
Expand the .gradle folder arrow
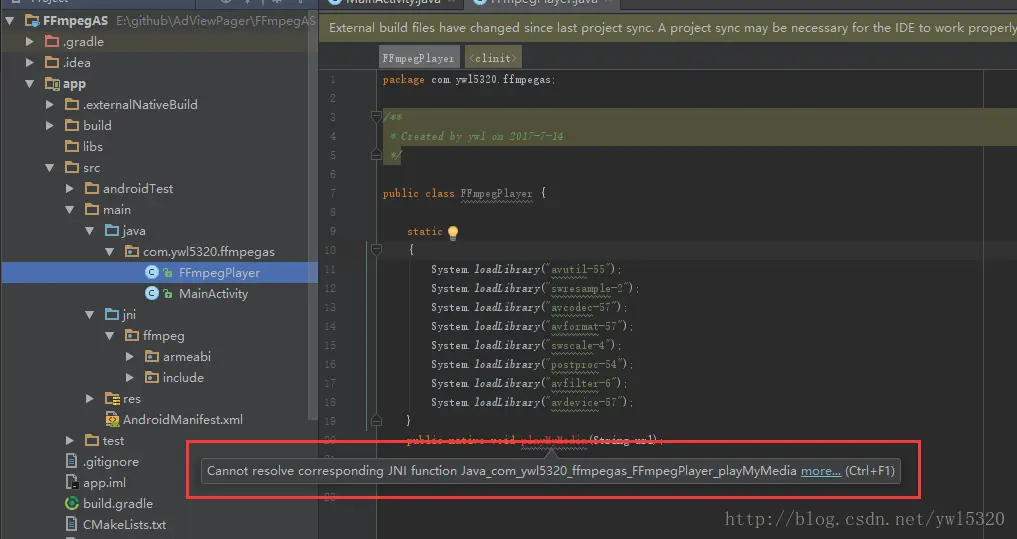pyautogui.click(x=30, y=42)
